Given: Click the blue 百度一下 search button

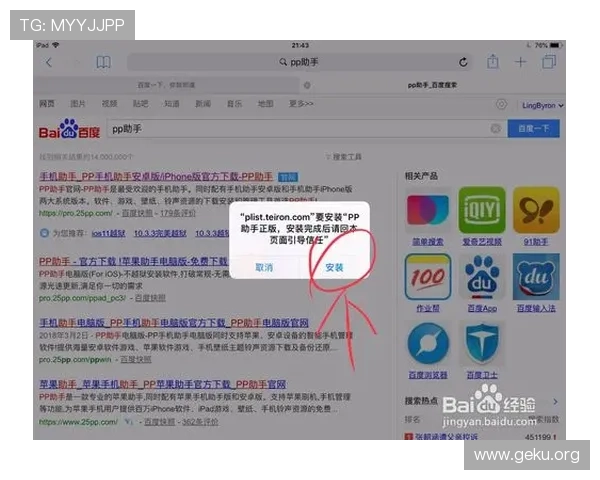Looking at the screenshot, I should (533, 129).
